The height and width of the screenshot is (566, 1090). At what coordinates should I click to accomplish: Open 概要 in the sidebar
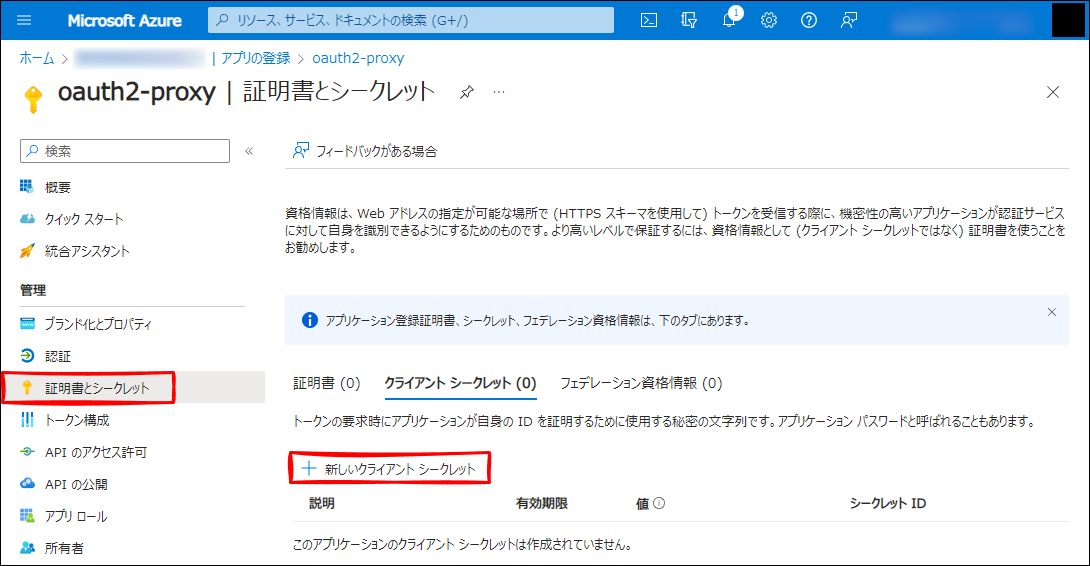(x=58, y=187)
